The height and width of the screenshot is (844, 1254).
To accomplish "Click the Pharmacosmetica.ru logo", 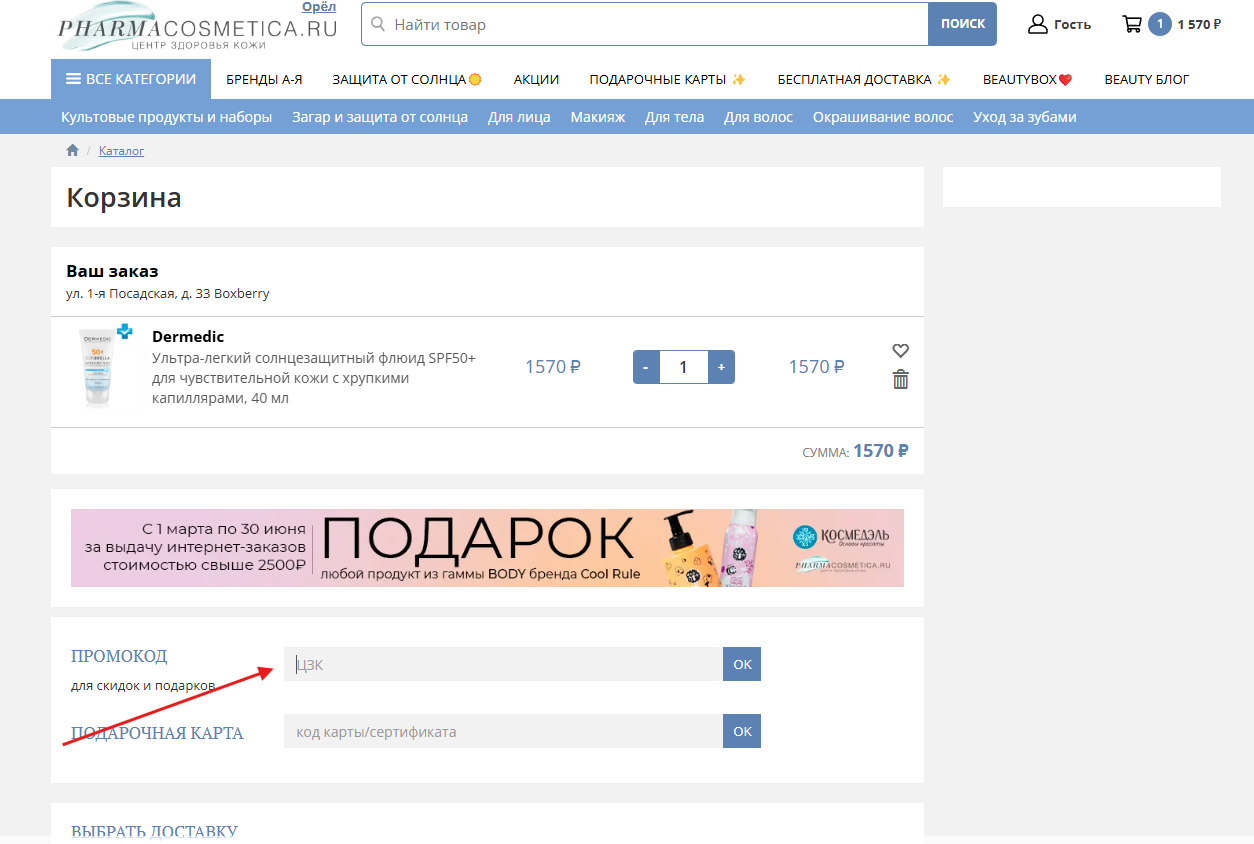I will pos(198,27).
